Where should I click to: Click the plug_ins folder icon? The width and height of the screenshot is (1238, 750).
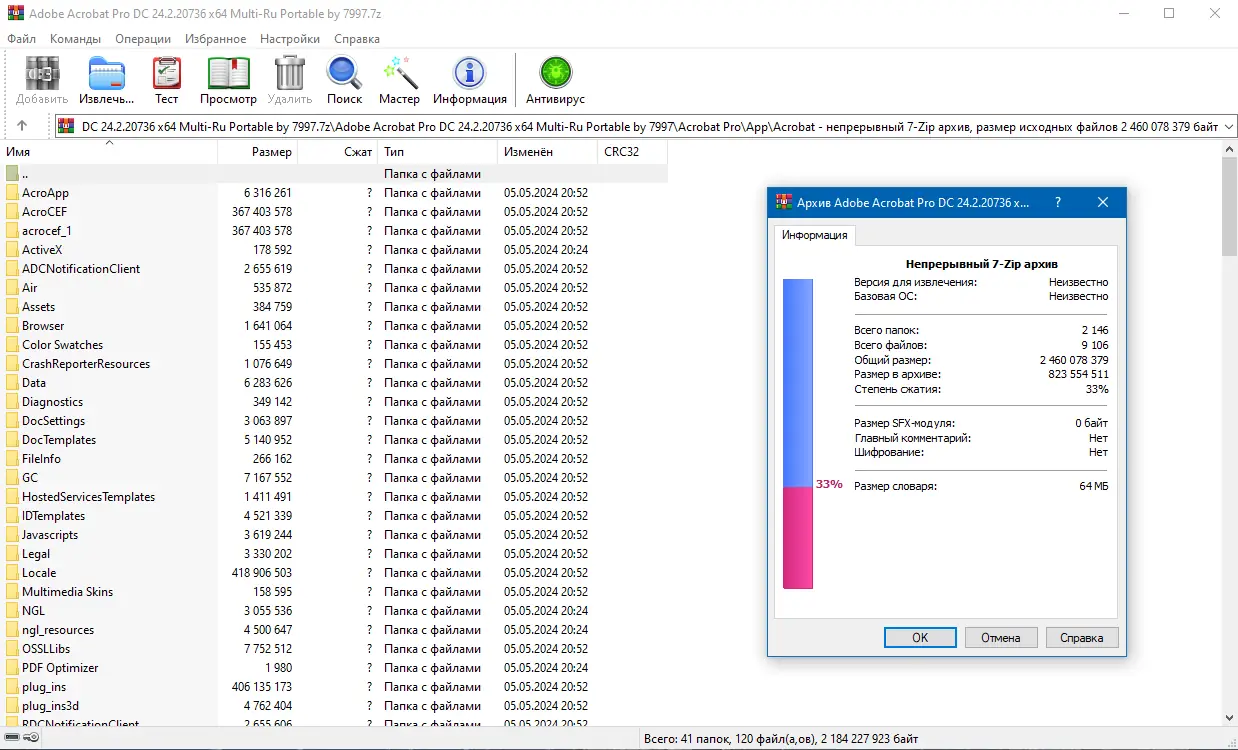(x=12, y=687)
